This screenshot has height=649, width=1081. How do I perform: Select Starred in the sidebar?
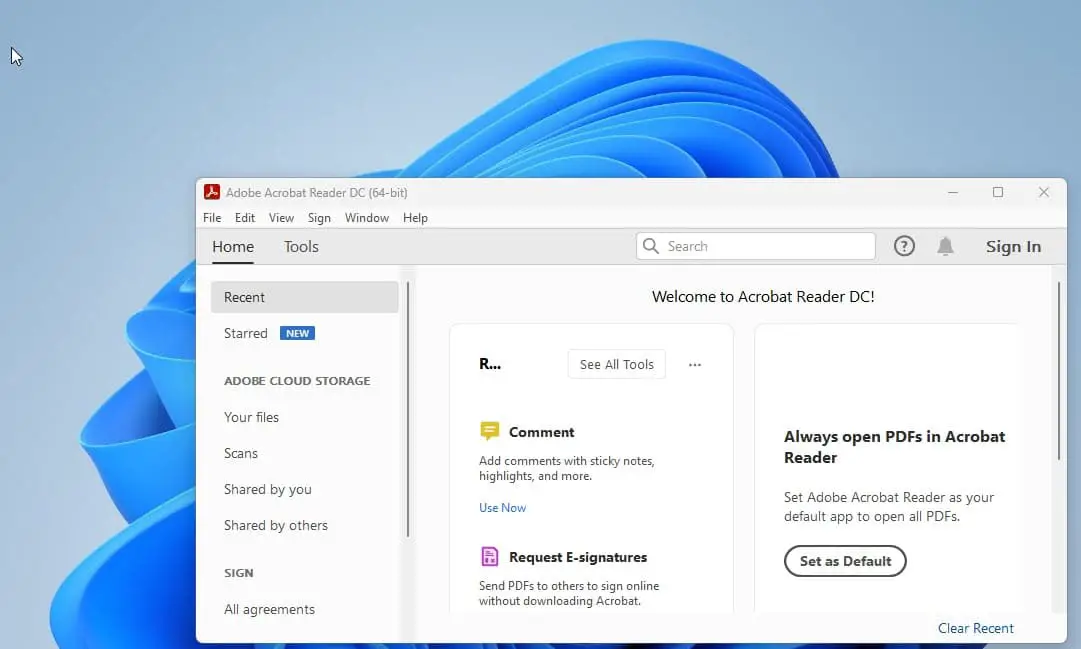click(x=245, y=333)
